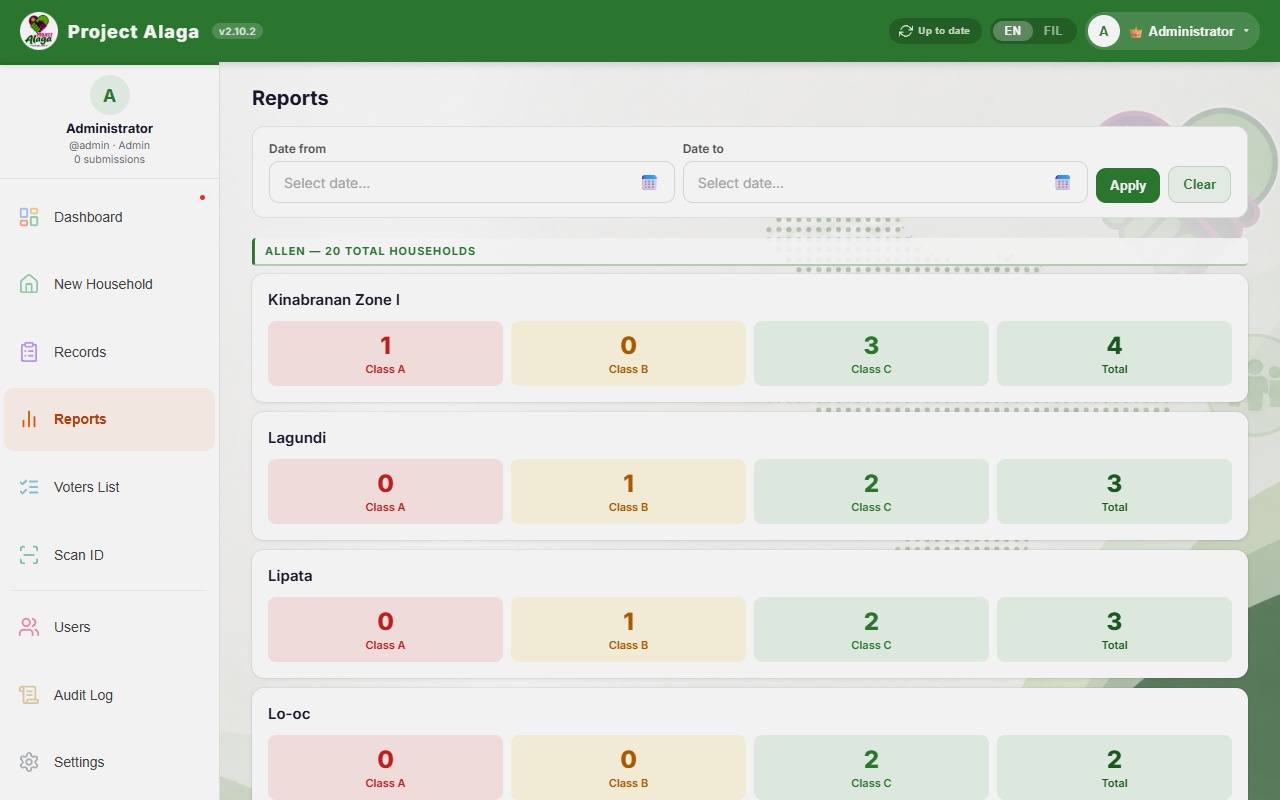Click the Reports page title

tap(290, 98)
